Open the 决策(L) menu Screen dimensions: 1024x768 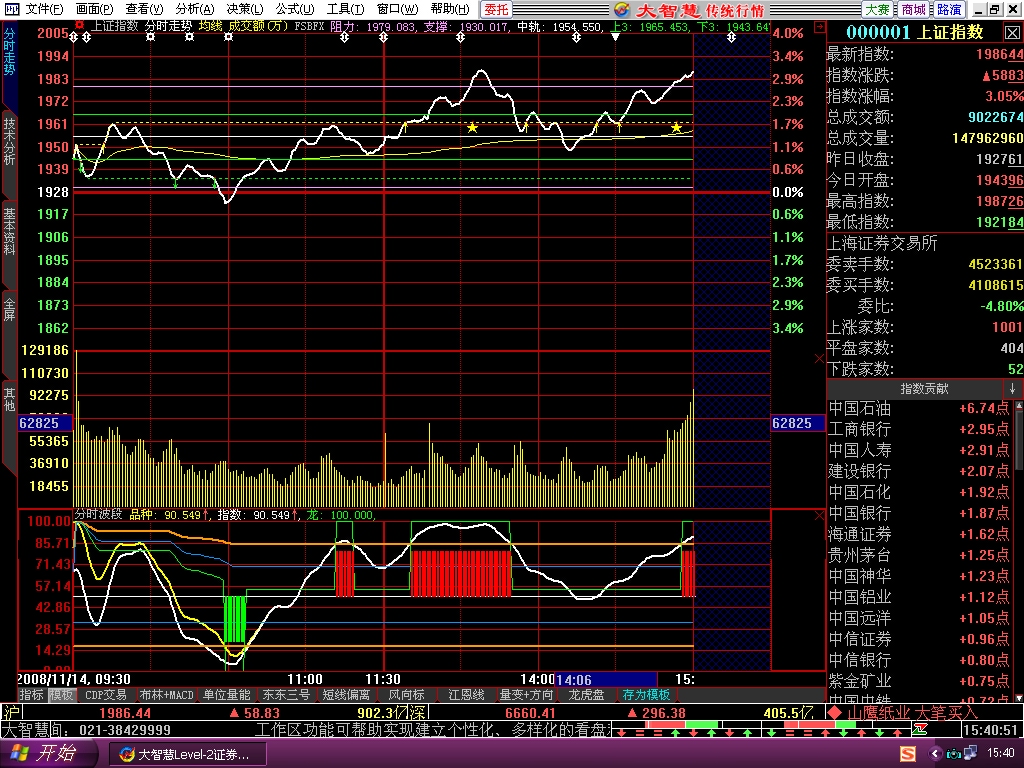tap(244, 9)
